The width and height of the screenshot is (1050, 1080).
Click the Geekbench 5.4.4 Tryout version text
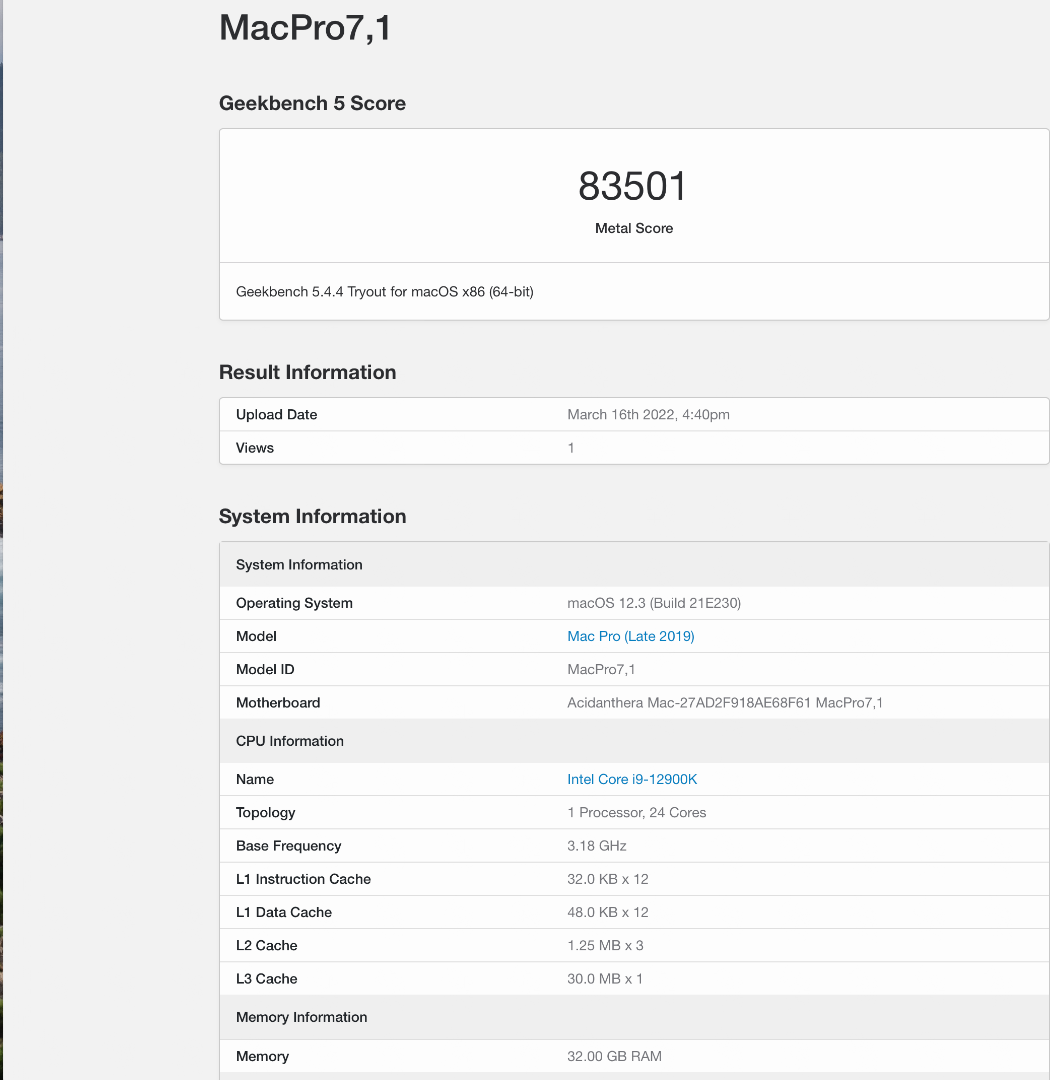384,292
